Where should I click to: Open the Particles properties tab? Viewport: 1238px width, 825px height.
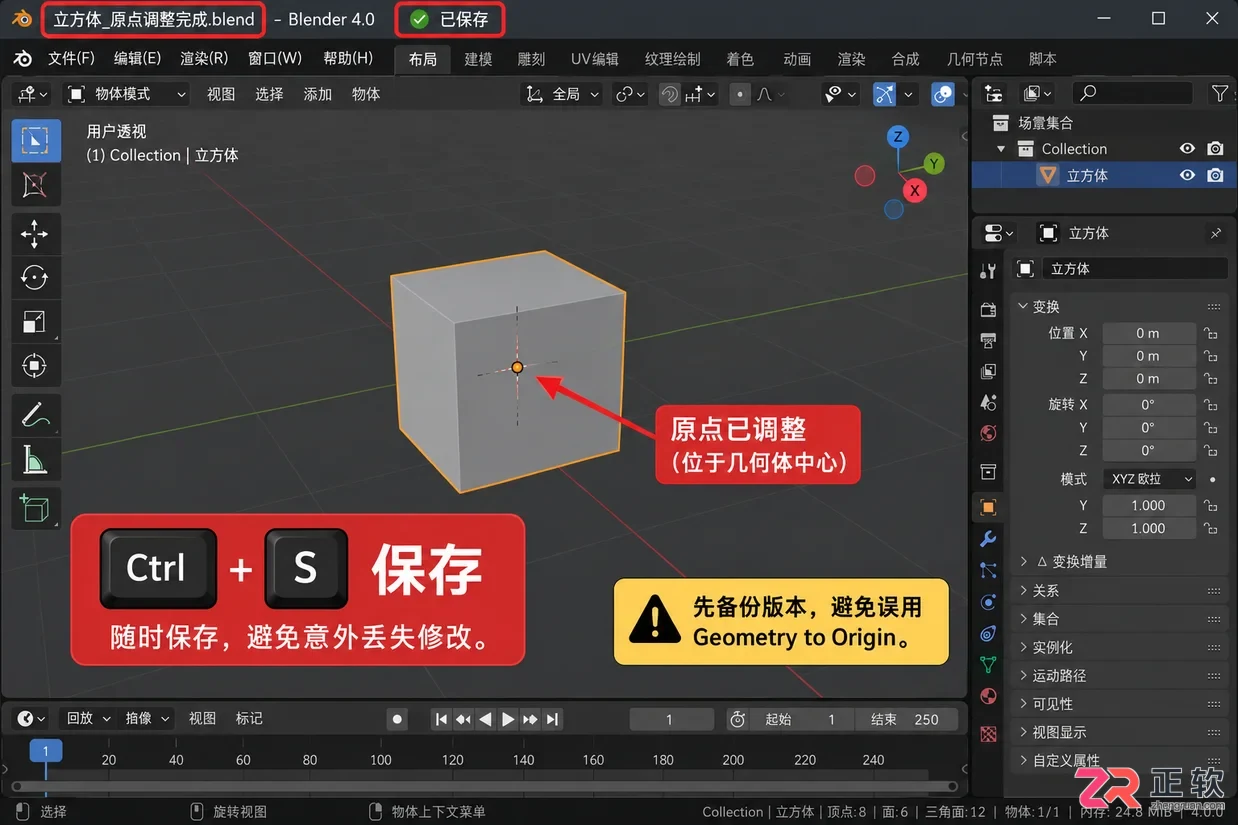[988, 571]
